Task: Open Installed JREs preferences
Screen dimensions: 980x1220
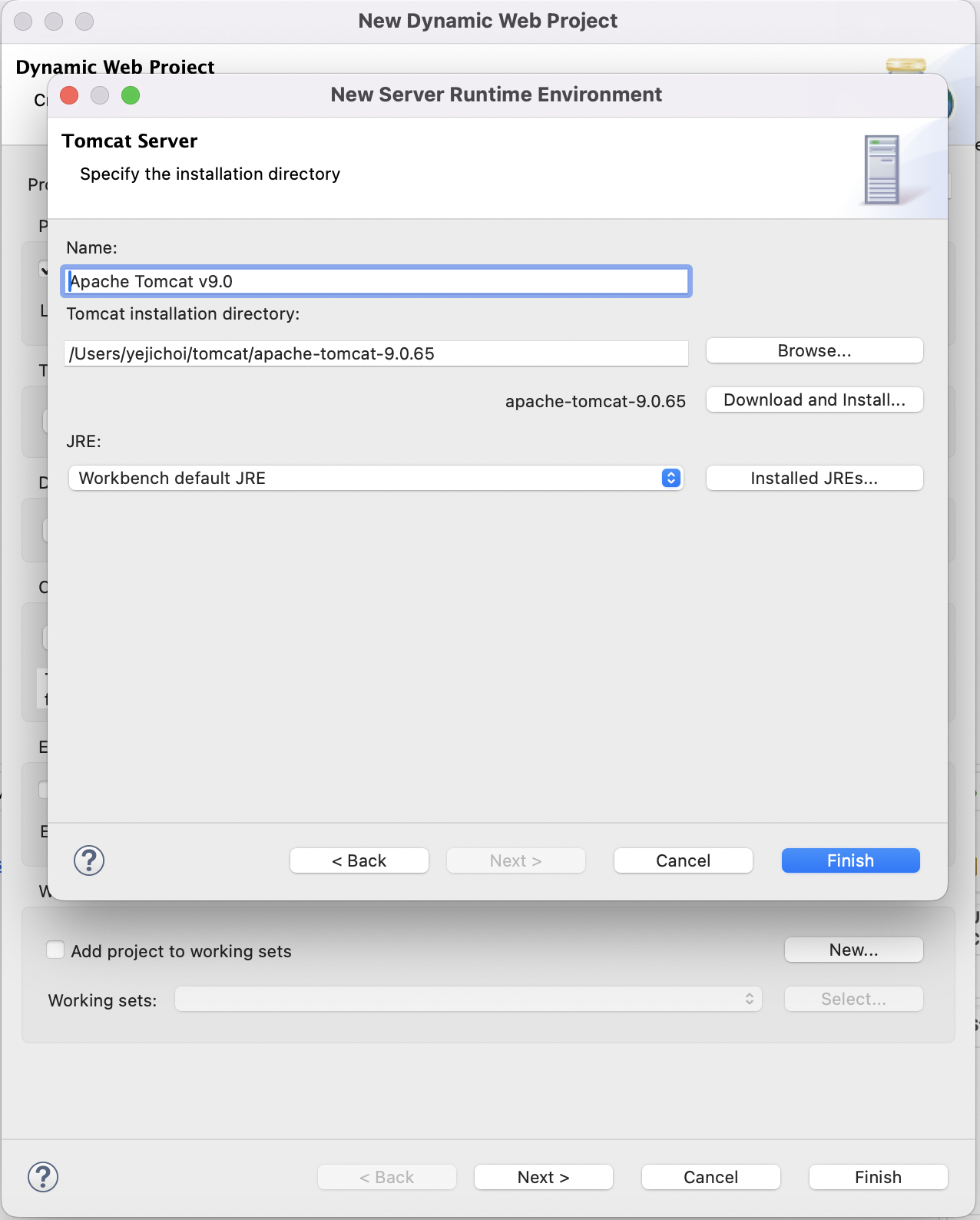Action: tap(814, 478)
